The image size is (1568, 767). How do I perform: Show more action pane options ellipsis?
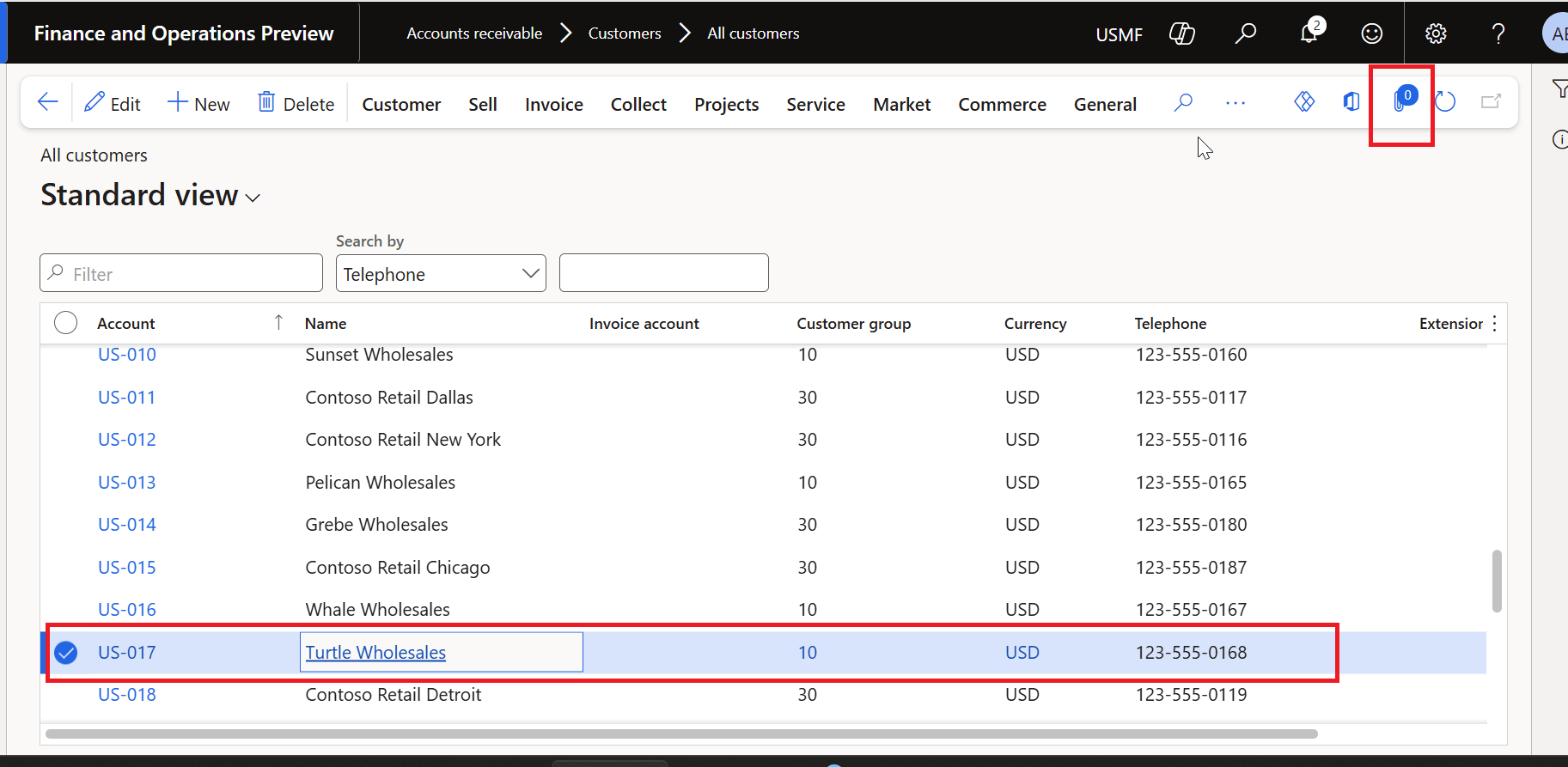[1235, 103]
